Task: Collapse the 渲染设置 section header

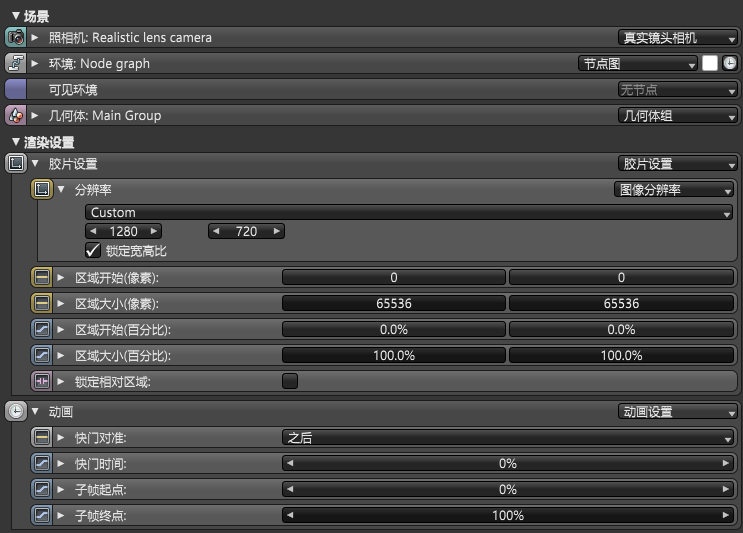Action: pos(15,142)
